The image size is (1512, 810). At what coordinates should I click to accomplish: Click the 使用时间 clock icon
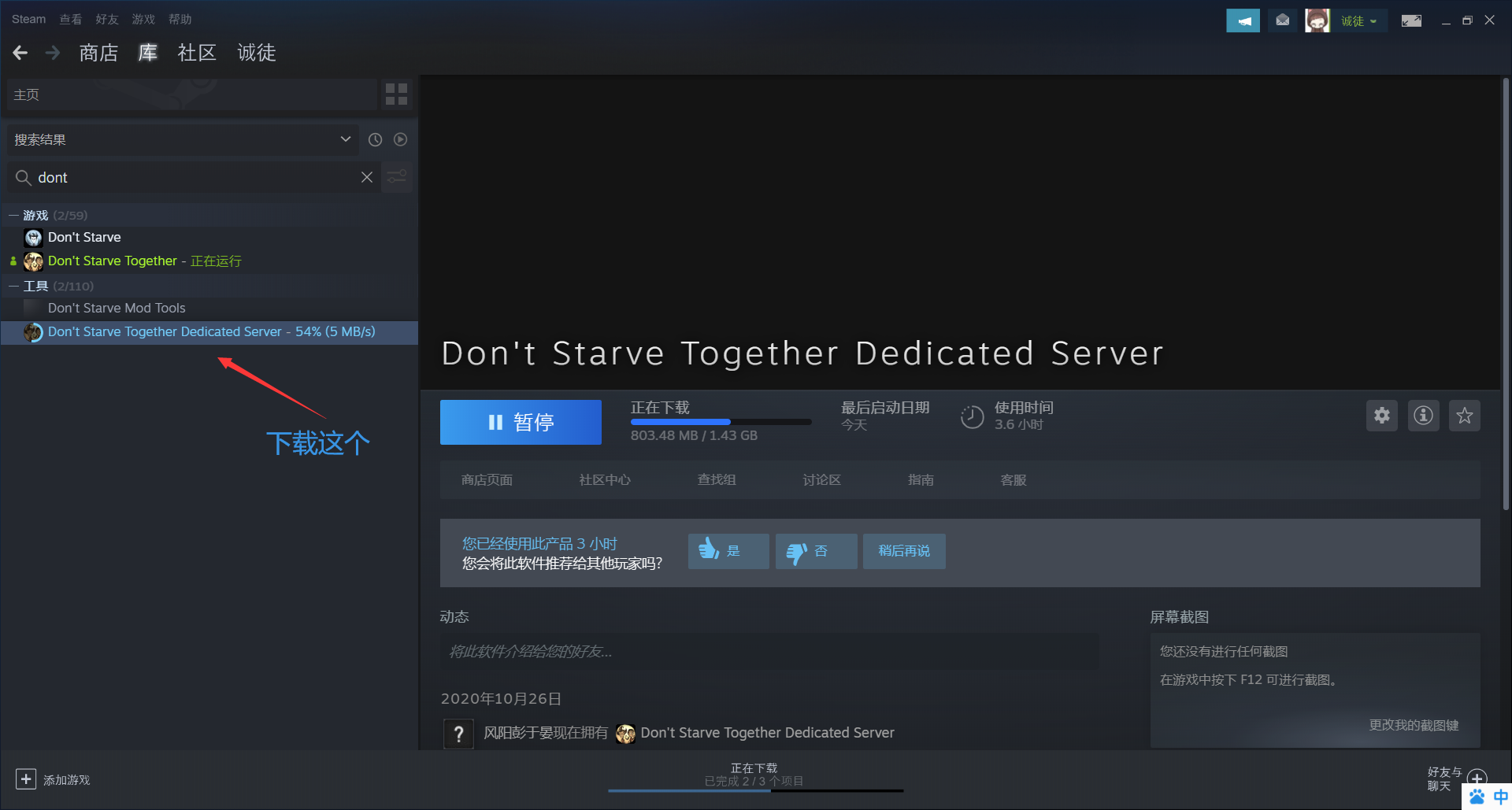click(973, 416)
